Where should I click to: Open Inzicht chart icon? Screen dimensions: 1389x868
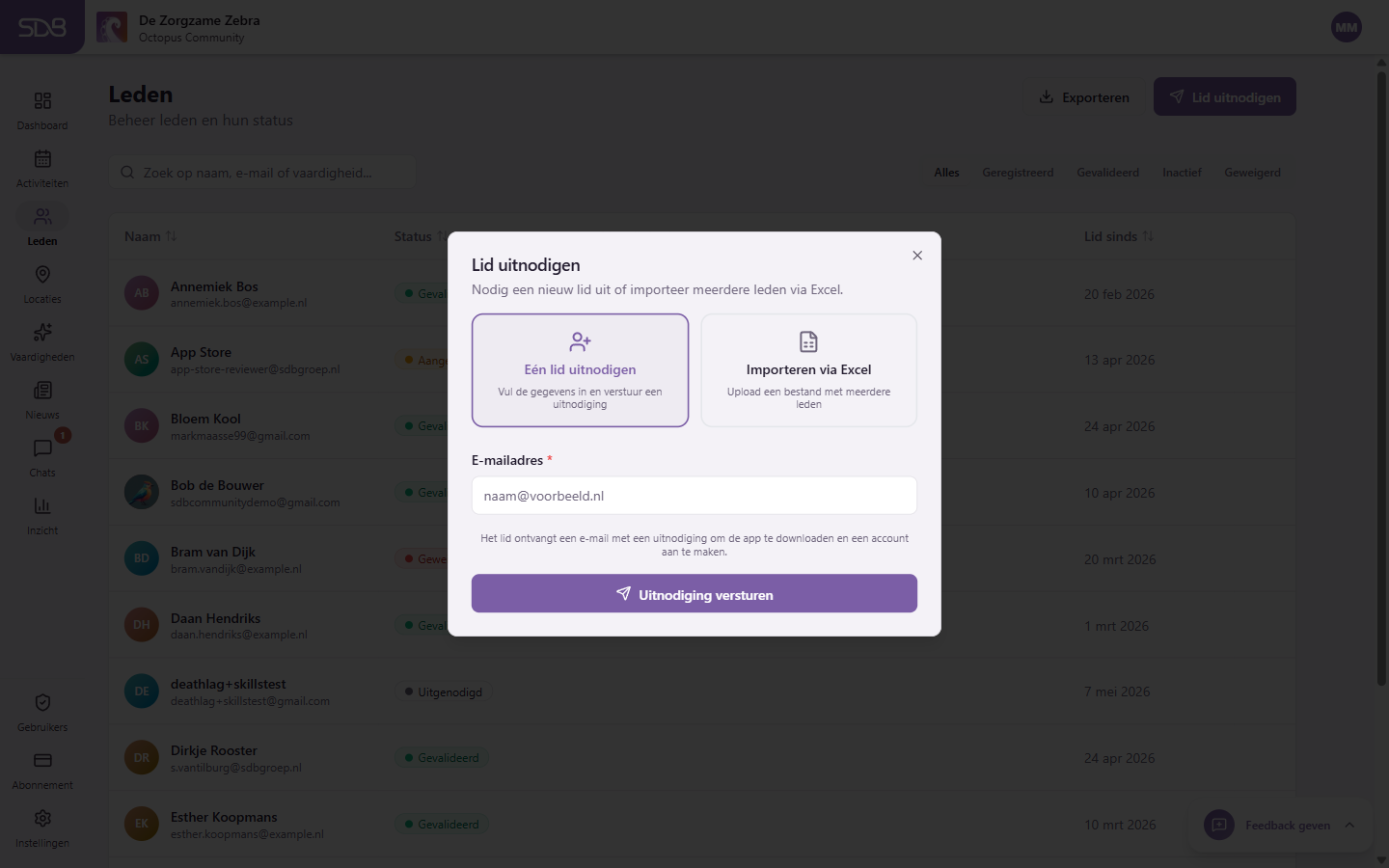tap(42, 506)
